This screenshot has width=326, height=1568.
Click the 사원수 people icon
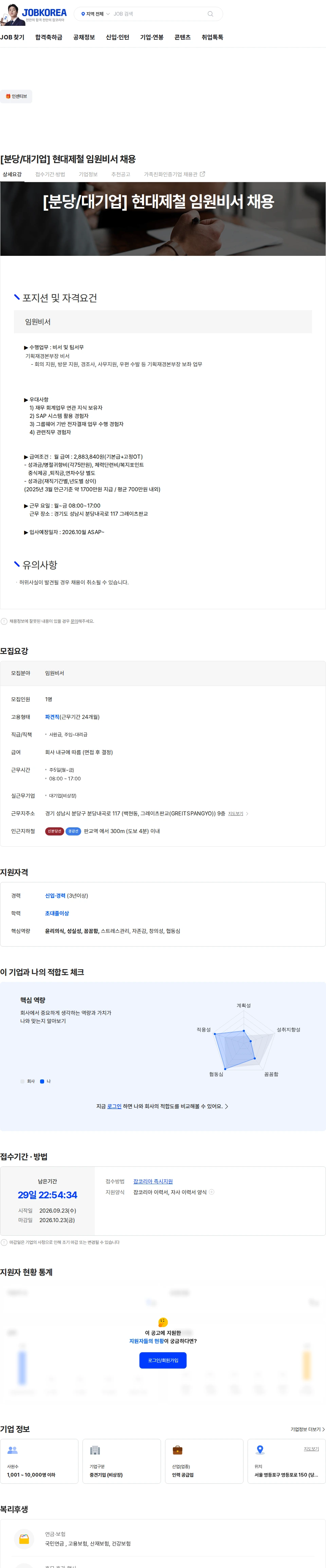pos(12,1450)
